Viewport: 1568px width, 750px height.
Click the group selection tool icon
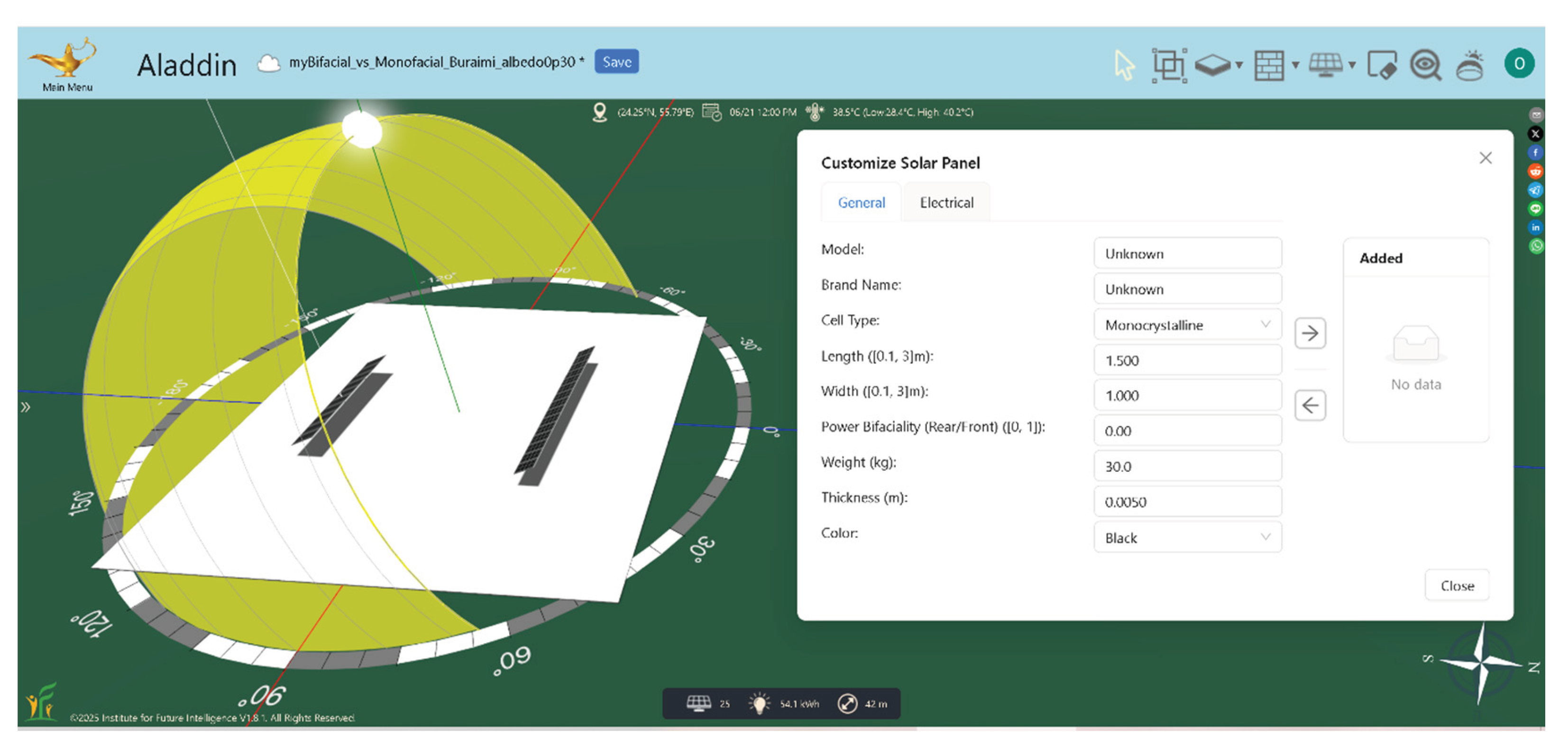point(1169,64)
